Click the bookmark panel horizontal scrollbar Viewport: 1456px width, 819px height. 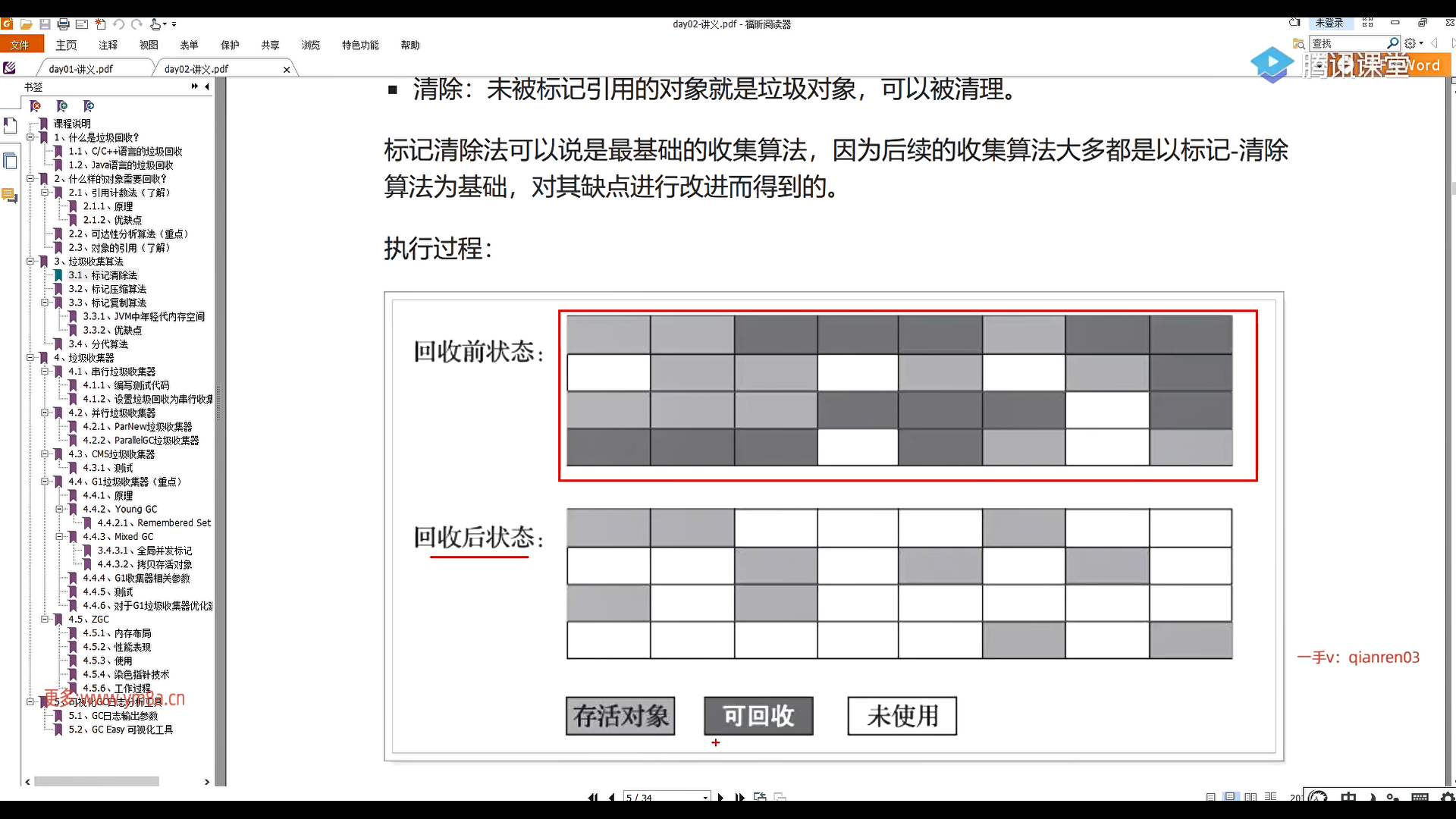pyautogui.click(x=97, y=781)
